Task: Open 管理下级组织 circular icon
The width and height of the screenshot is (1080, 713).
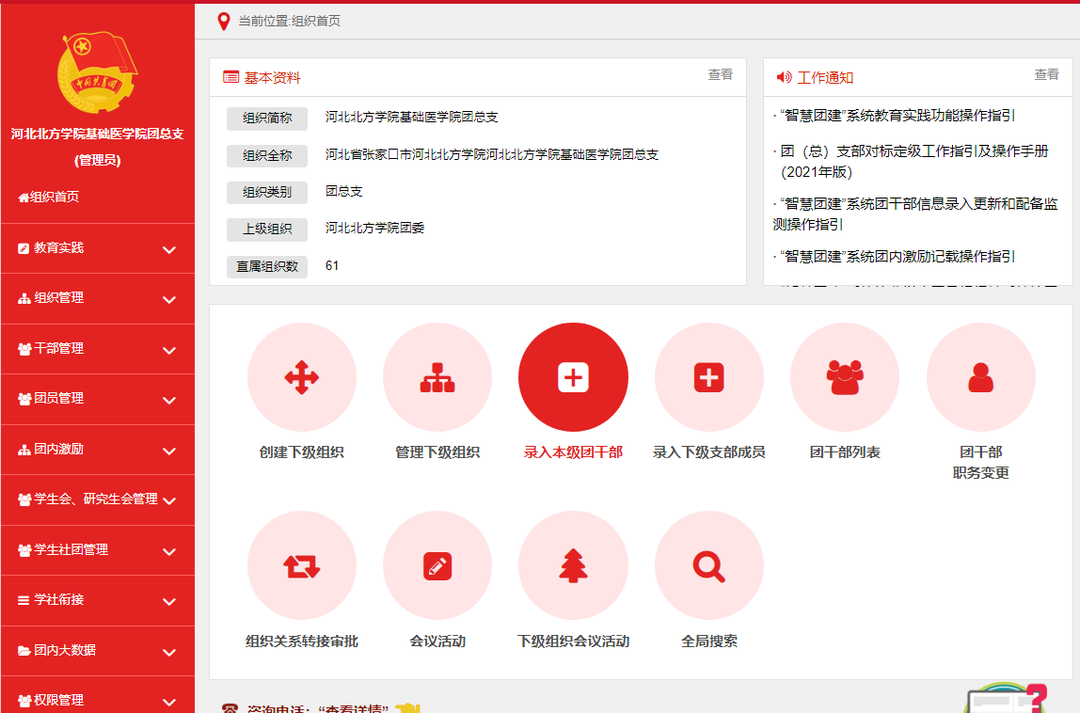Action: click(x=437, y=378)
